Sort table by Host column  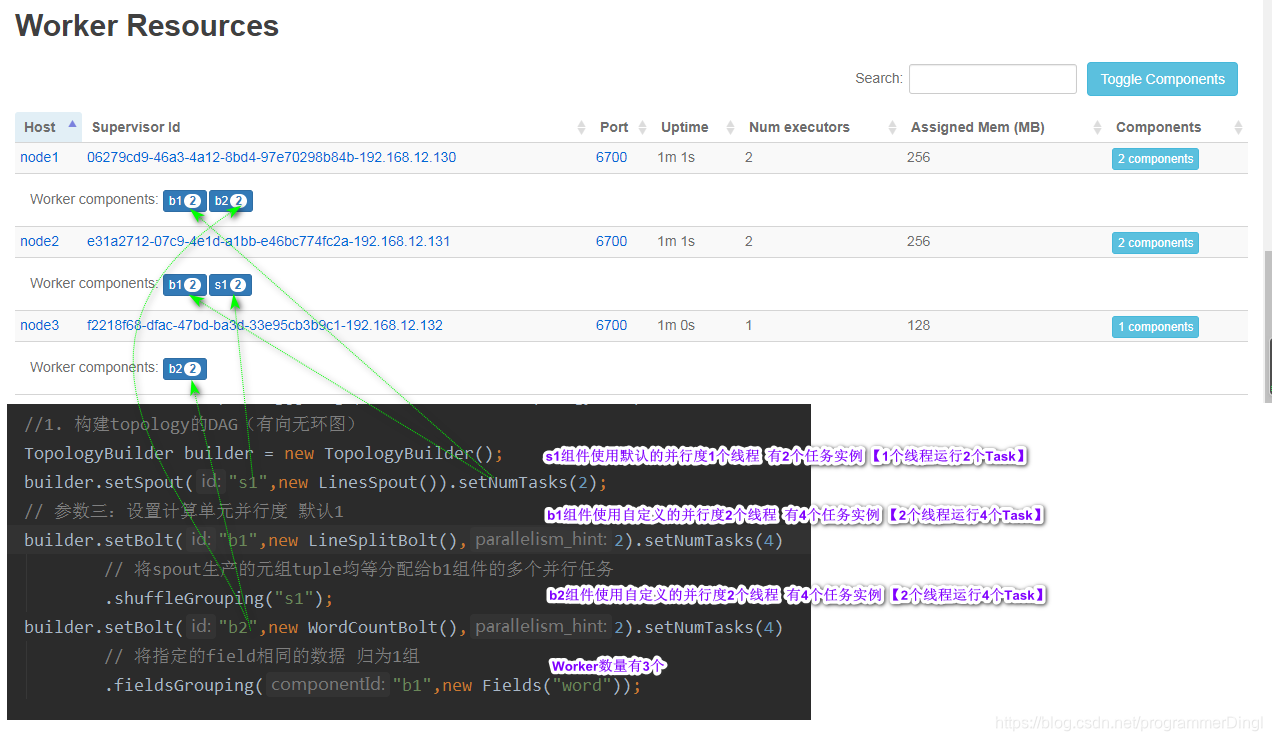point(48,127)
